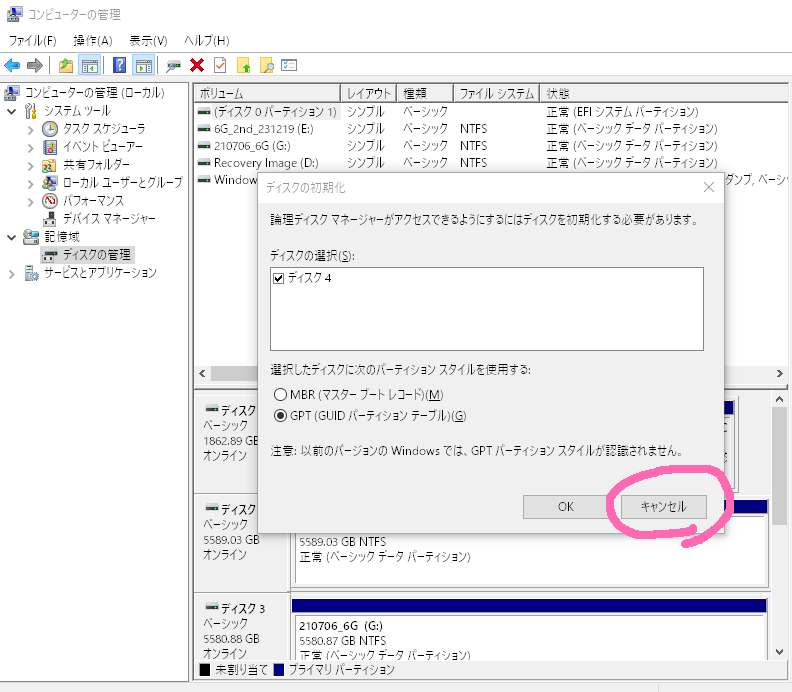This screenshot has height=692, width=792.
Task: Expand the パフォーマンス node
Action: (x=30, y=202)
